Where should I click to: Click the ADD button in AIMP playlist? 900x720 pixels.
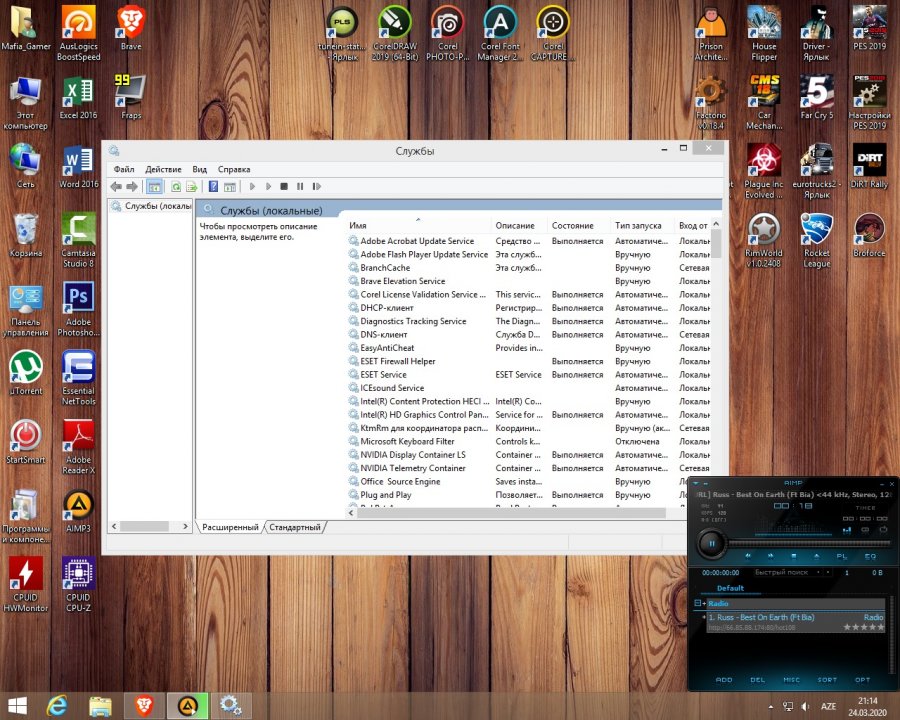coord(723,680)
